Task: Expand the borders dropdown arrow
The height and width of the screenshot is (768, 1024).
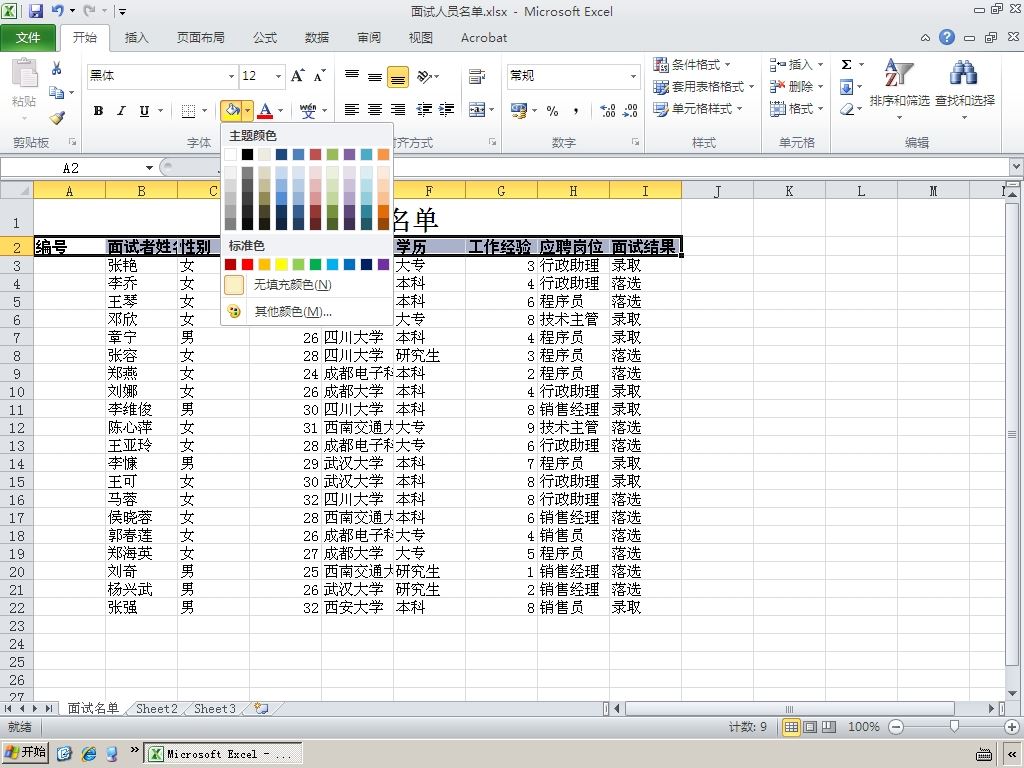Action: point(204,111)
